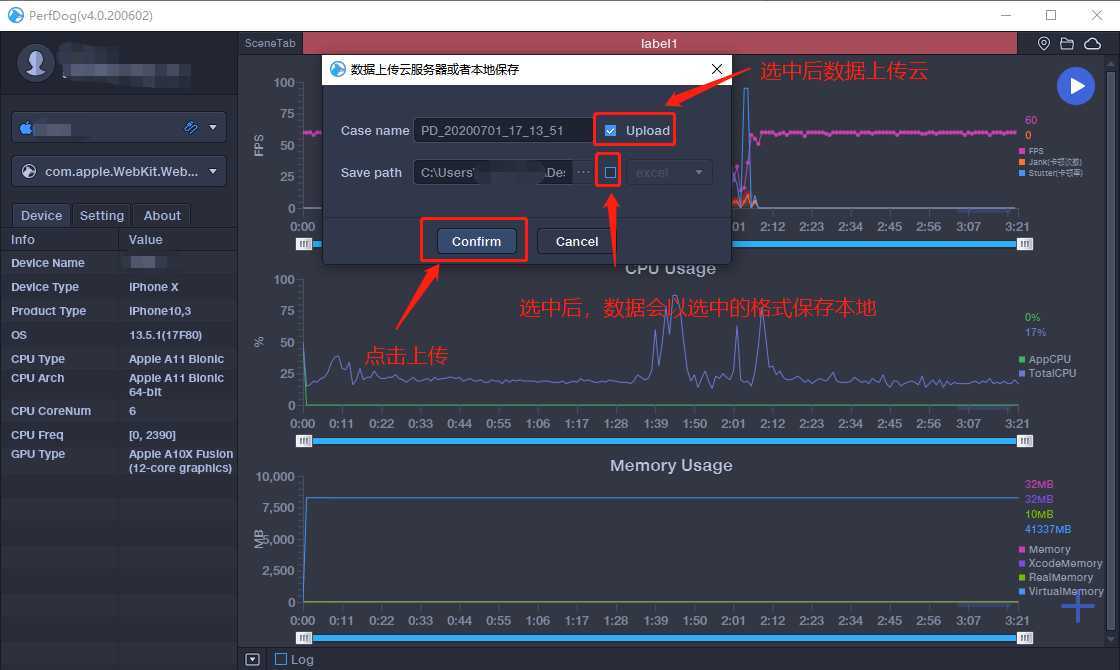Image resolution: width=1120 pixels, height=670 pixels.
Task: Close the upload dialog with the X
Action: (x=717, y=69)
